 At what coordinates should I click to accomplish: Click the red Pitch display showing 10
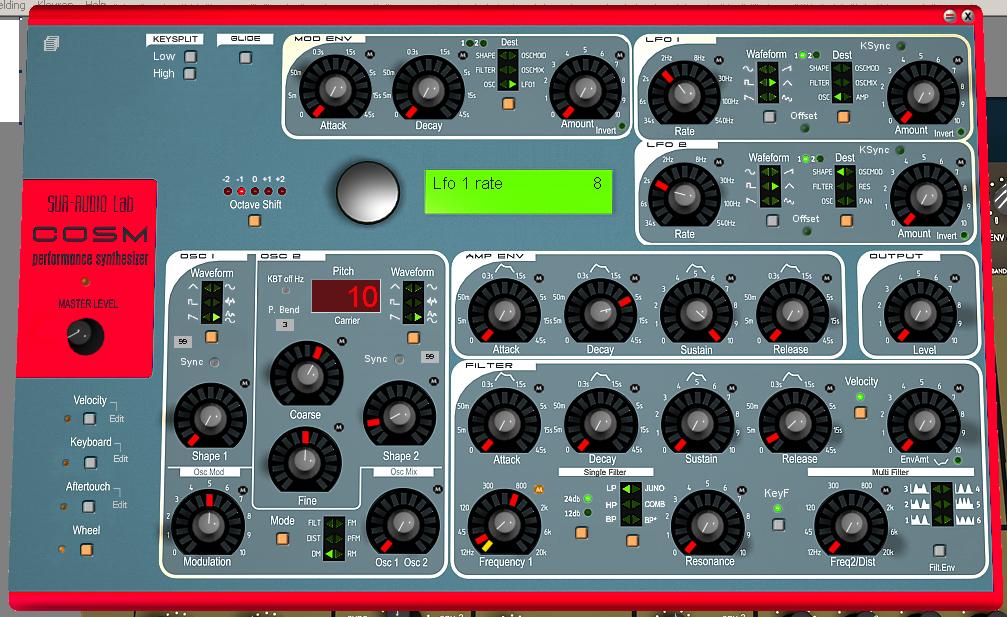point(346,297)
